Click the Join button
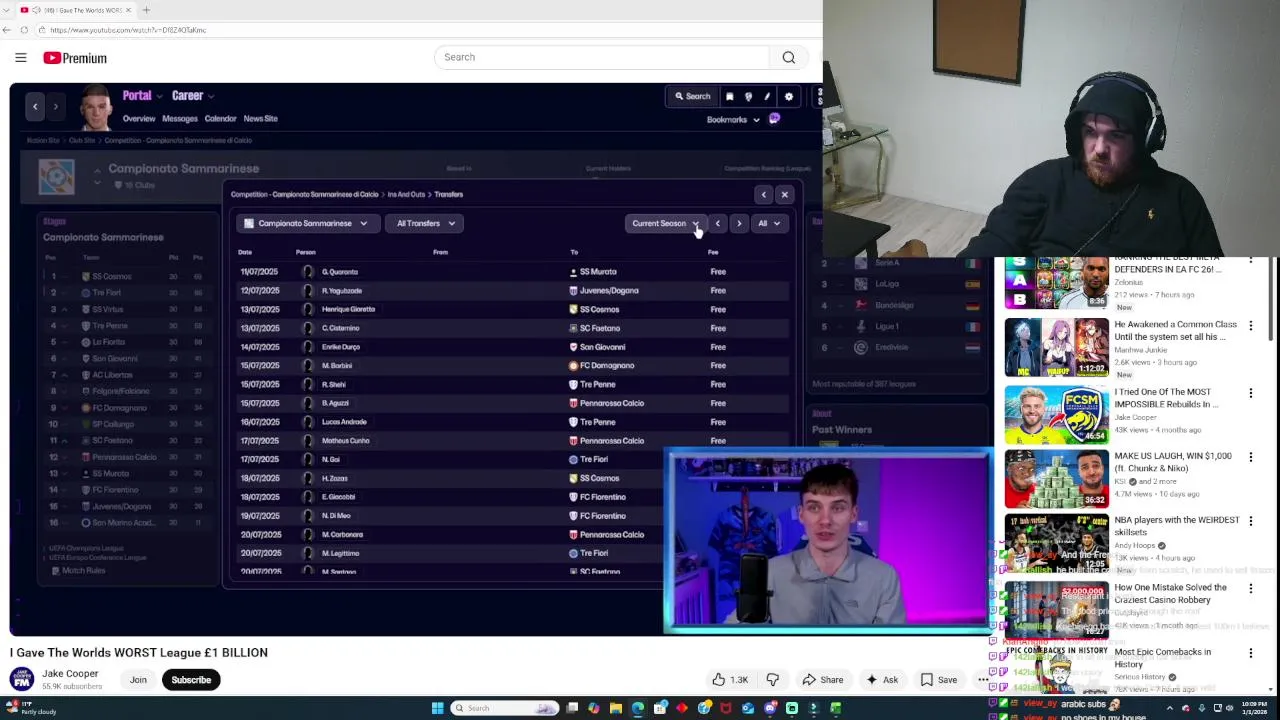Screen dimensions: 1280x720 138,680
